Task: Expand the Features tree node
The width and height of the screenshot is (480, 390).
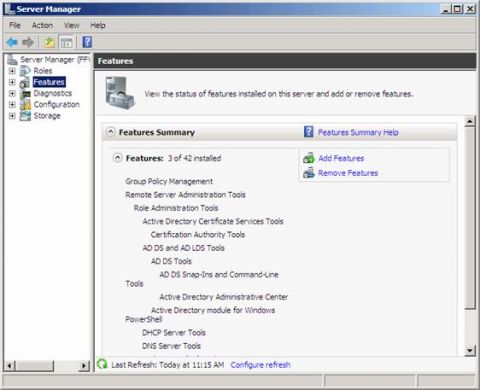Action: coord(12,82)
